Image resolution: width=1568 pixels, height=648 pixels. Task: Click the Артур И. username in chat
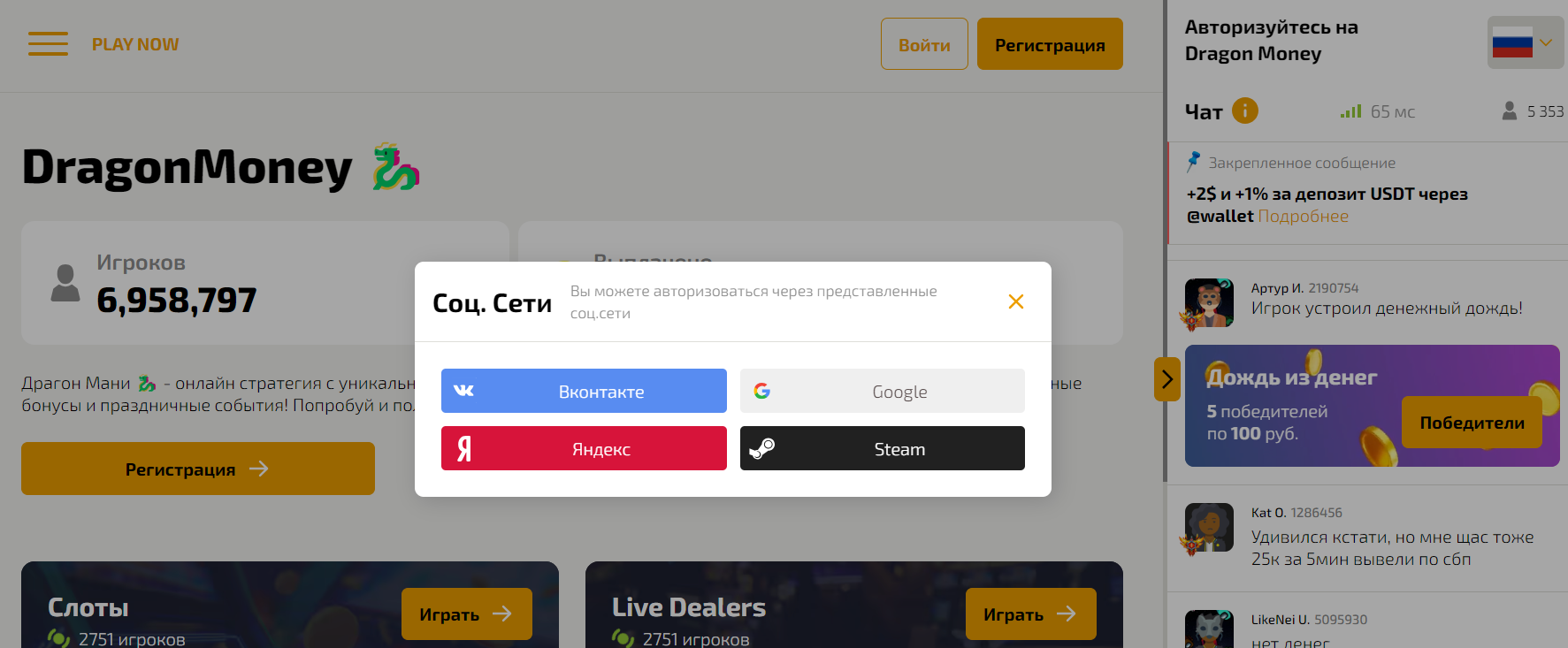click(x=1277, y=288)
